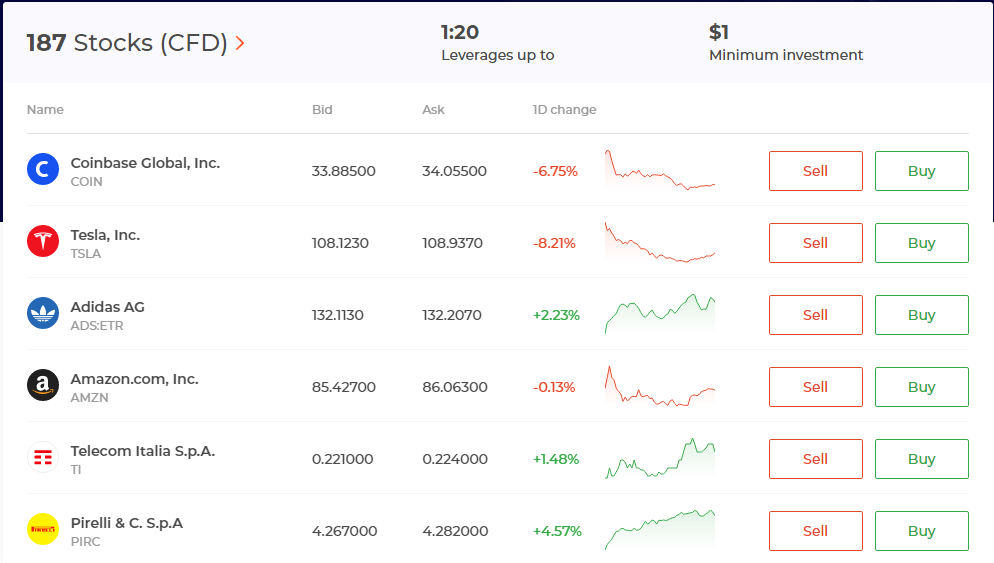The height and width of the screenshot is (563, 994).
Task: Click the 1D change column header
Action: pyautogui.click(x=564, y=110)
